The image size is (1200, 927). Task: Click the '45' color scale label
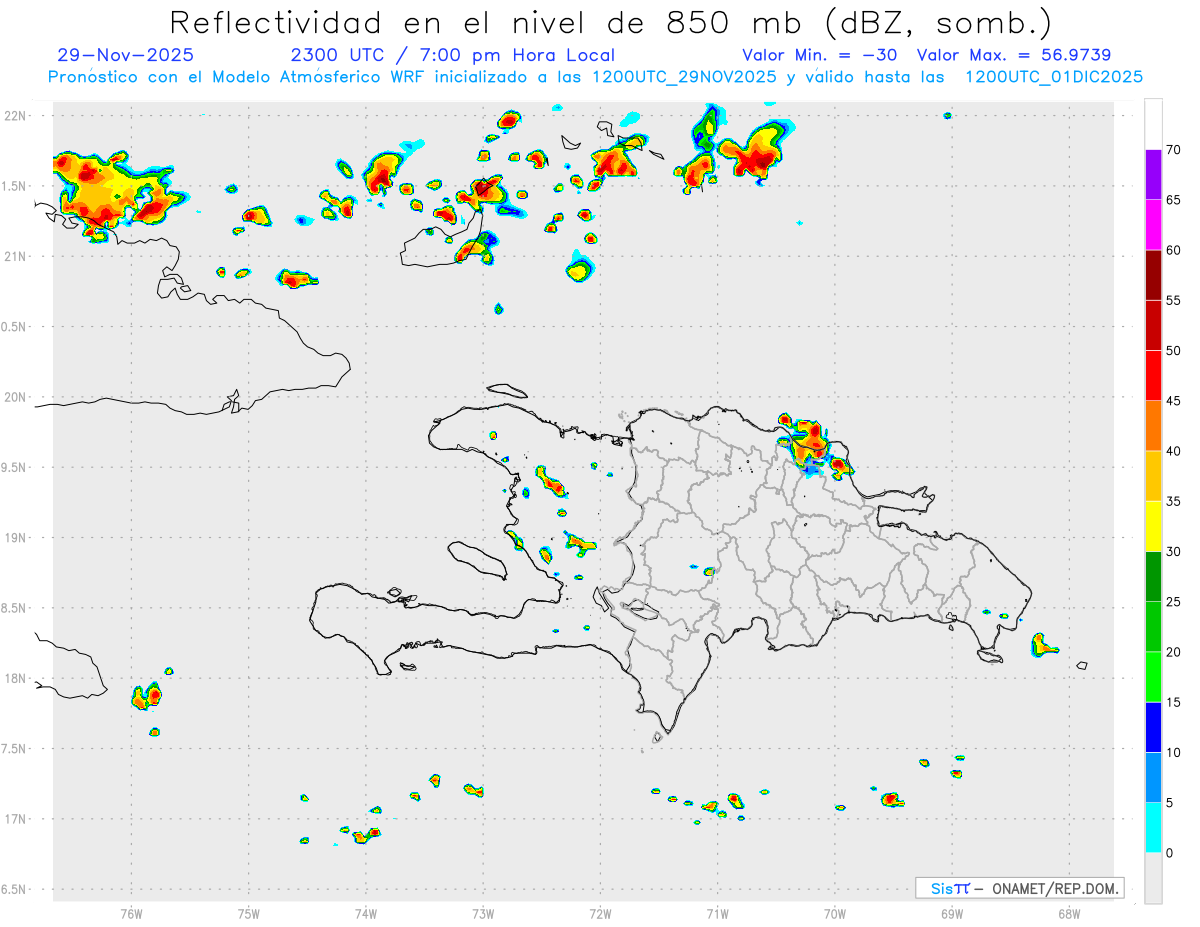(x=1174, y=401)
